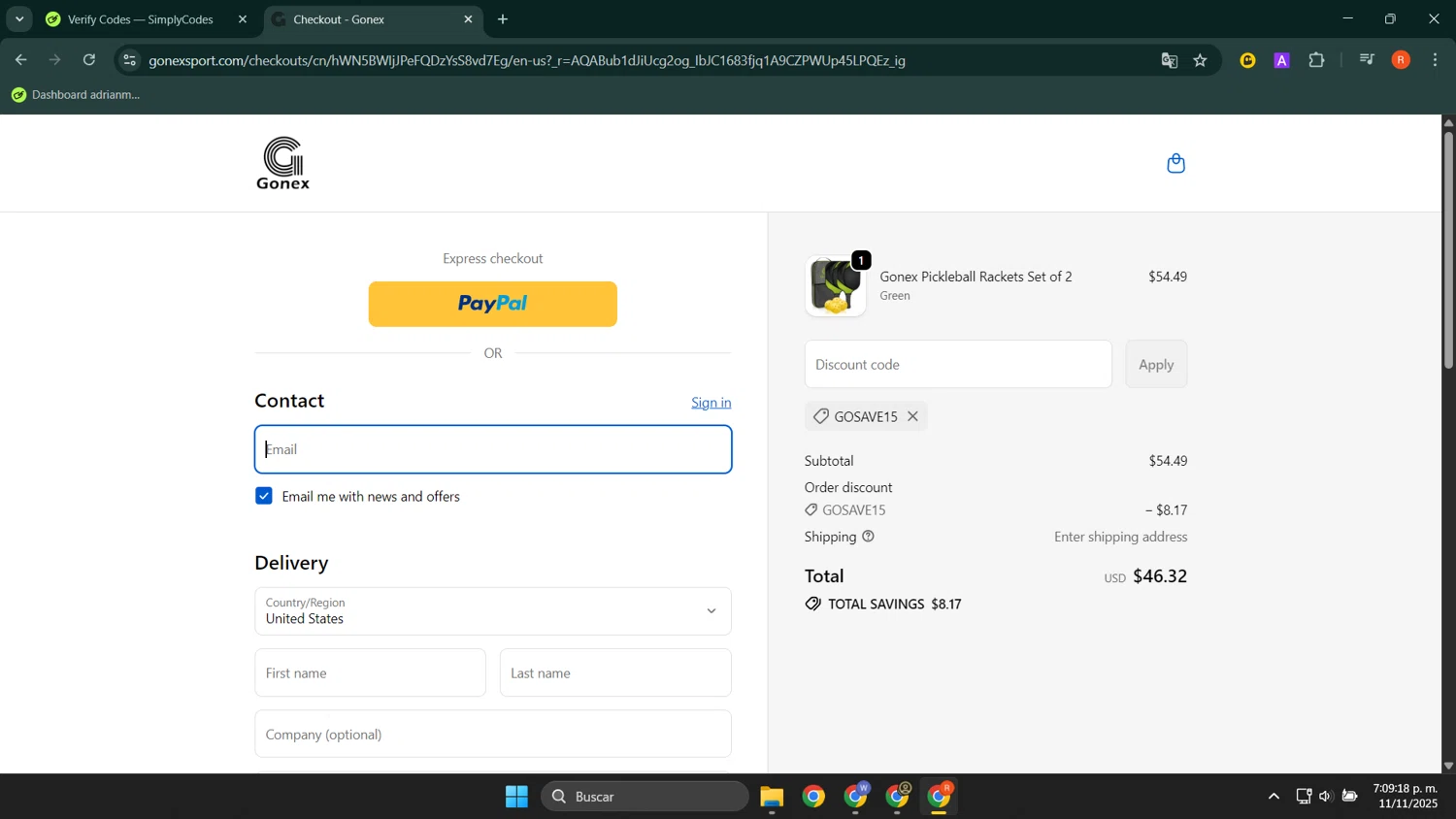Click the taskbar Buscar search box
Image resolution: width=1456 pixels, height=819 pixels.
pos(645,797)
